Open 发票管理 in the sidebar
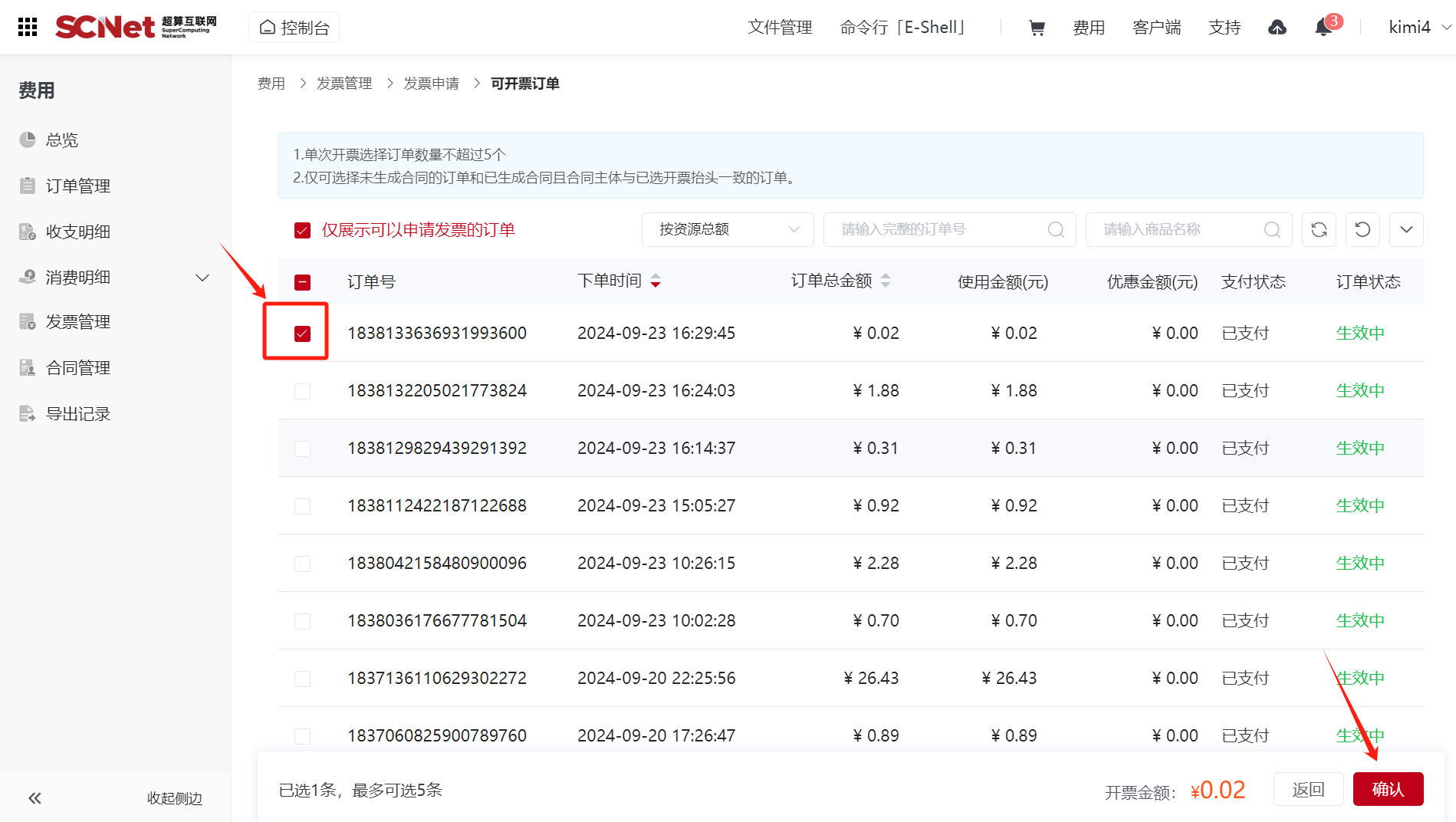1456x822 pixels. point(77,322)
